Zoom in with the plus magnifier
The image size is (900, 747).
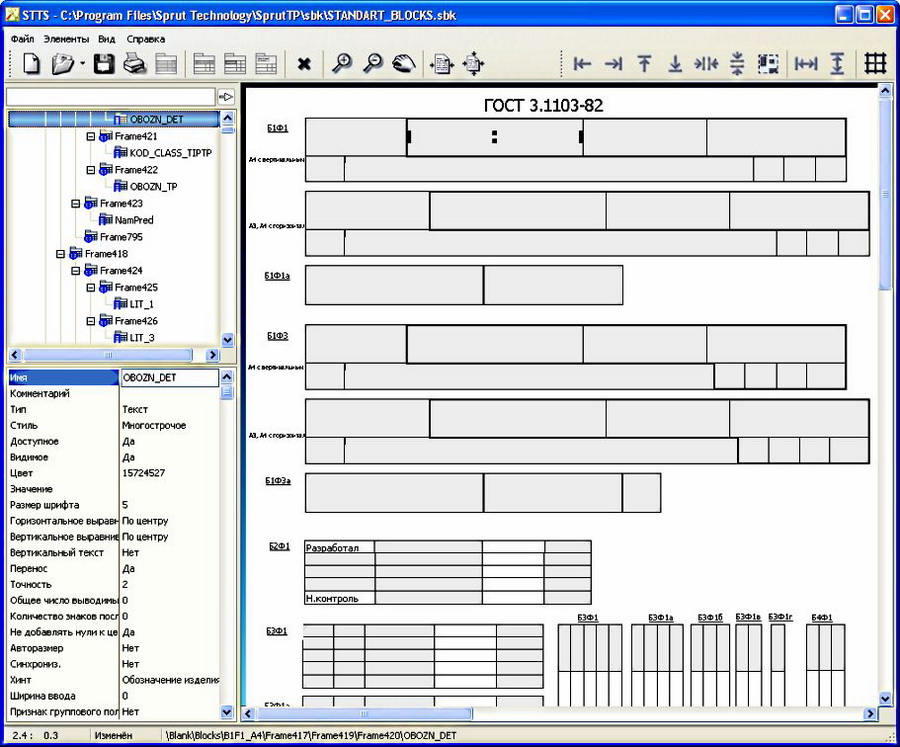tap(342, 65)
